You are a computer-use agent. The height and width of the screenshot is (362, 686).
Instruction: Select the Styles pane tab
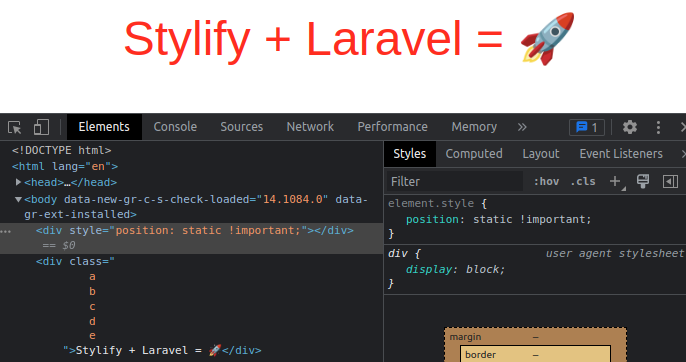click(x=410, y=154)
